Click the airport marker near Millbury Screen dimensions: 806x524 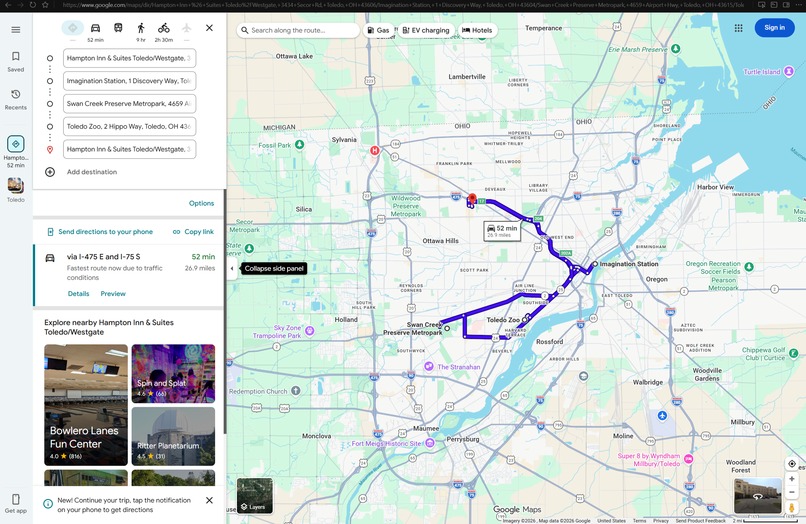pos(662,415)
